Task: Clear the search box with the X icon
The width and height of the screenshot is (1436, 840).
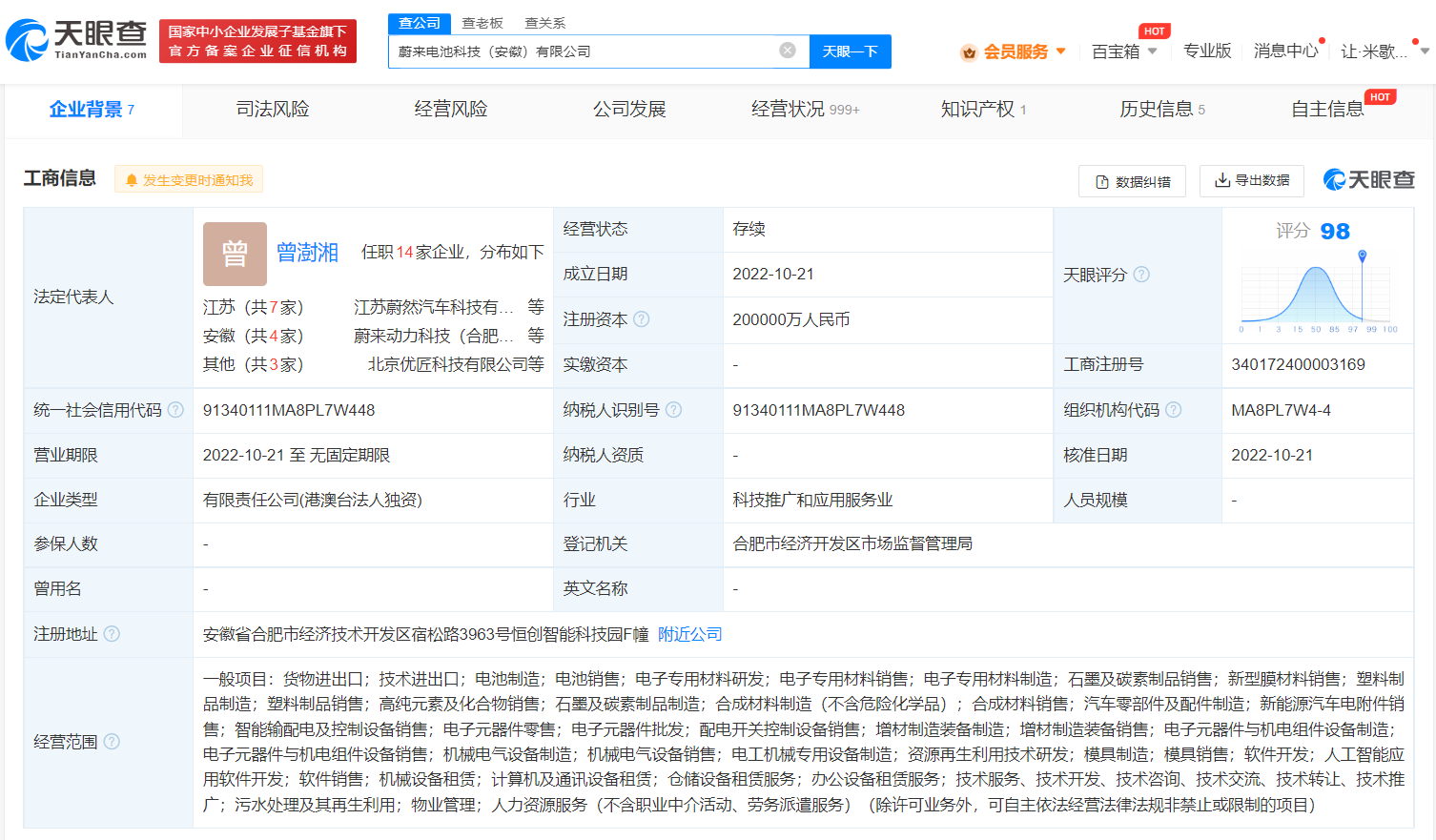Action: (787, 51)
